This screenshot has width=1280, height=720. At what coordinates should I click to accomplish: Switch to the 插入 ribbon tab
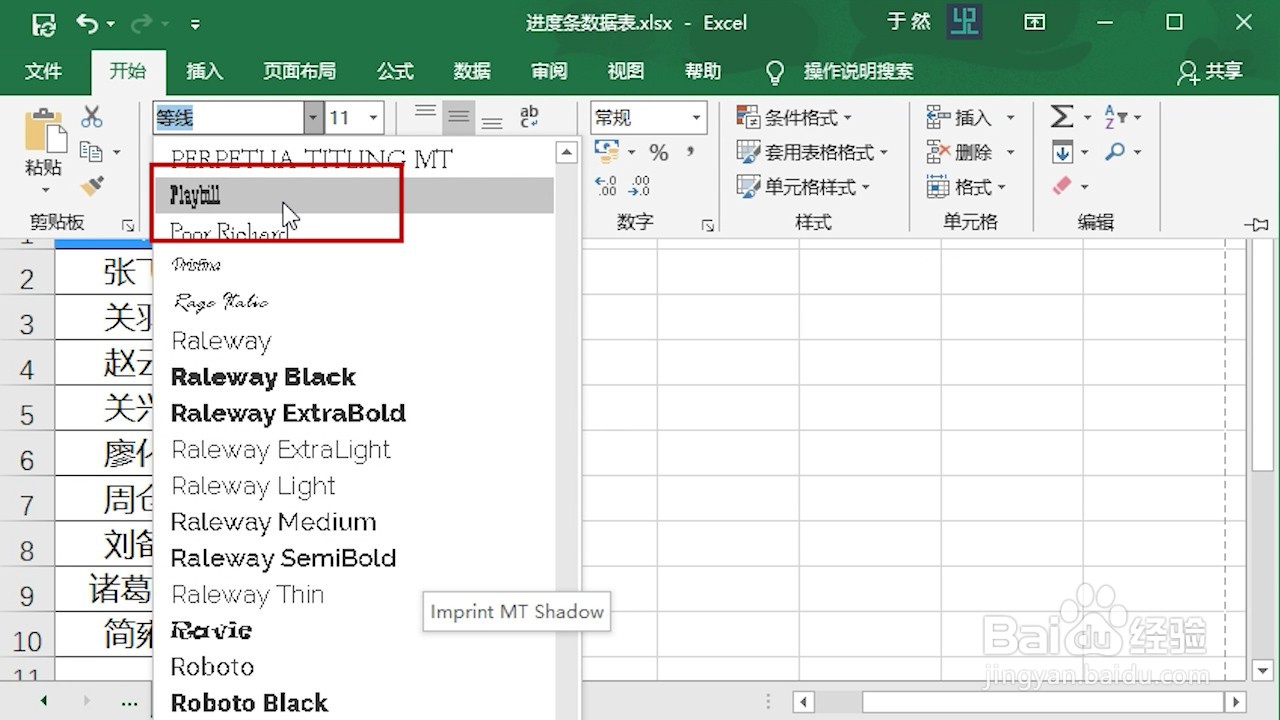pyautogui.click(x=204, y=71)
